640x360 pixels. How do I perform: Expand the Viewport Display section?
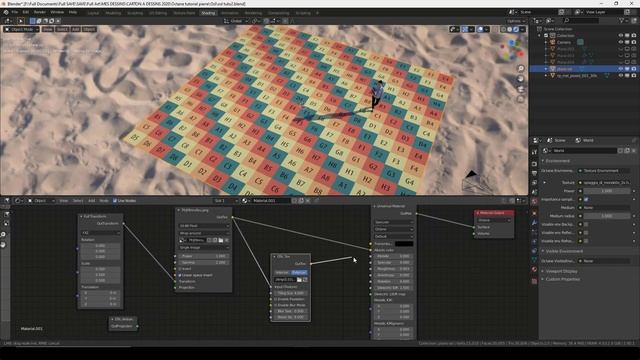coord(561,271)
